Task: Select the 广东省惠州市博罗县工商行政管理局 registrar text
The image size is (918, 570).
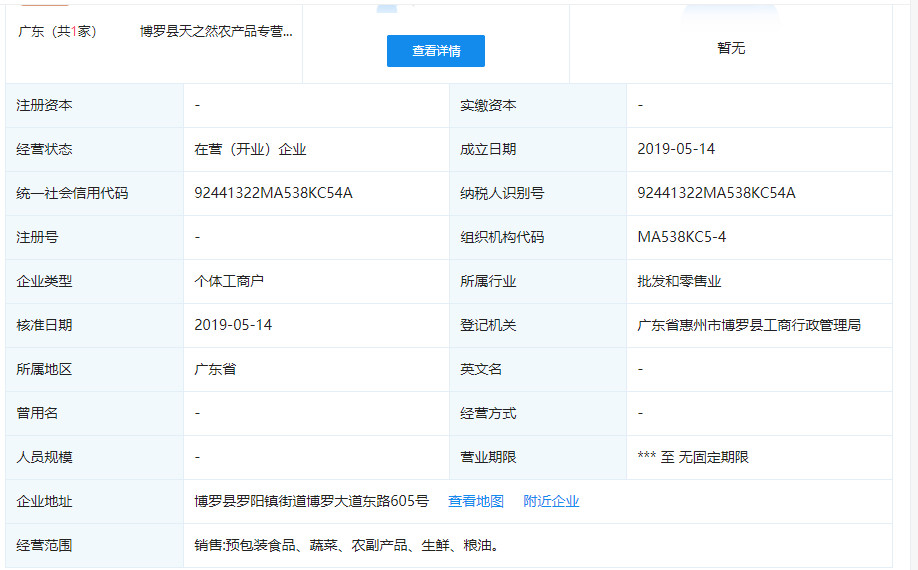Action: point(749,325)
